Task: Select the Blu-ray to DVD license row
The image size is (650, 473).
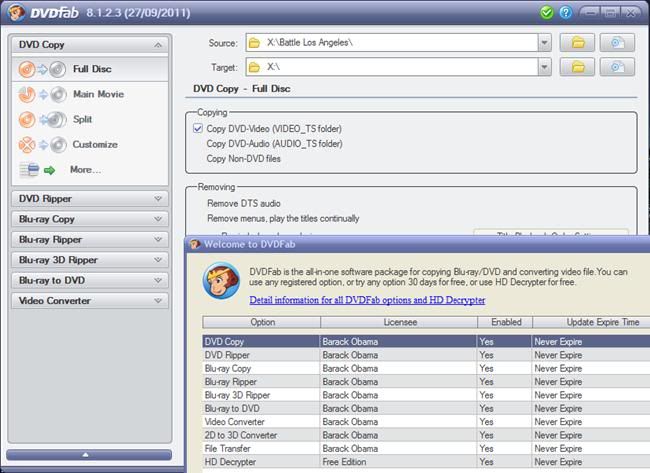Action: (426, 408)
